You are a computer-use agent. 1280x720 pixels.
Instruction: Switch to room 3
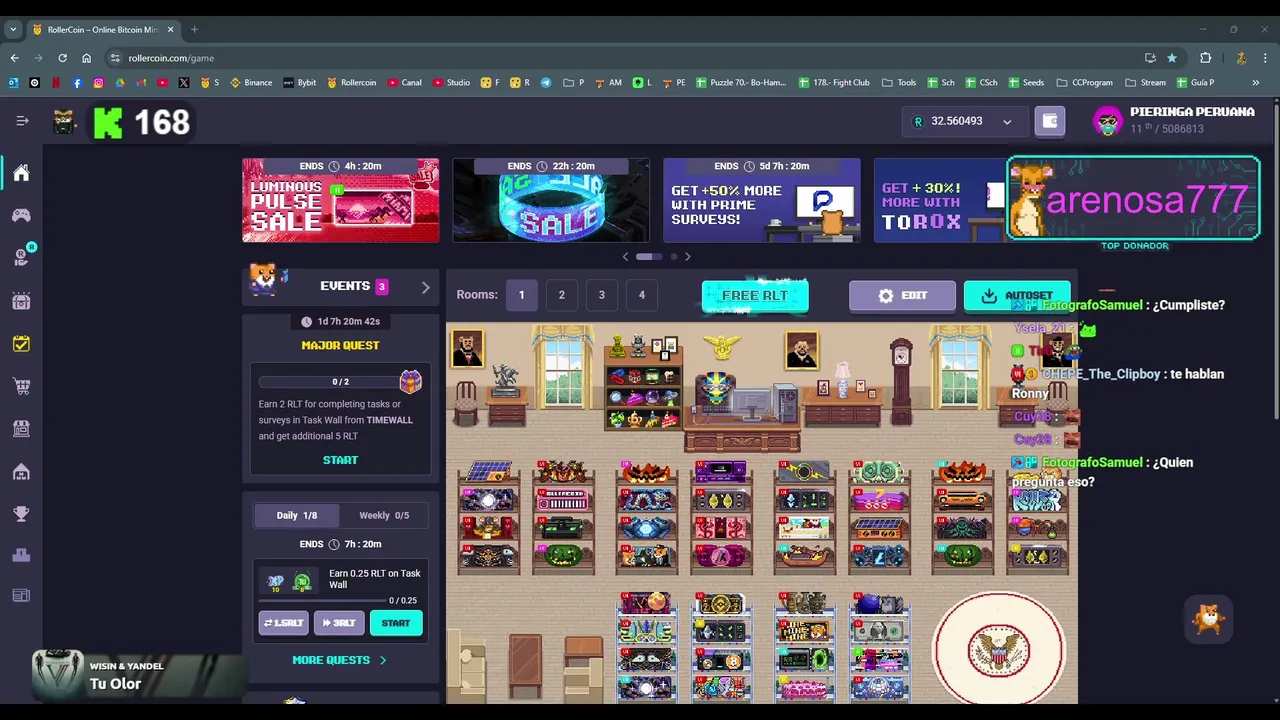coord(601,295)
